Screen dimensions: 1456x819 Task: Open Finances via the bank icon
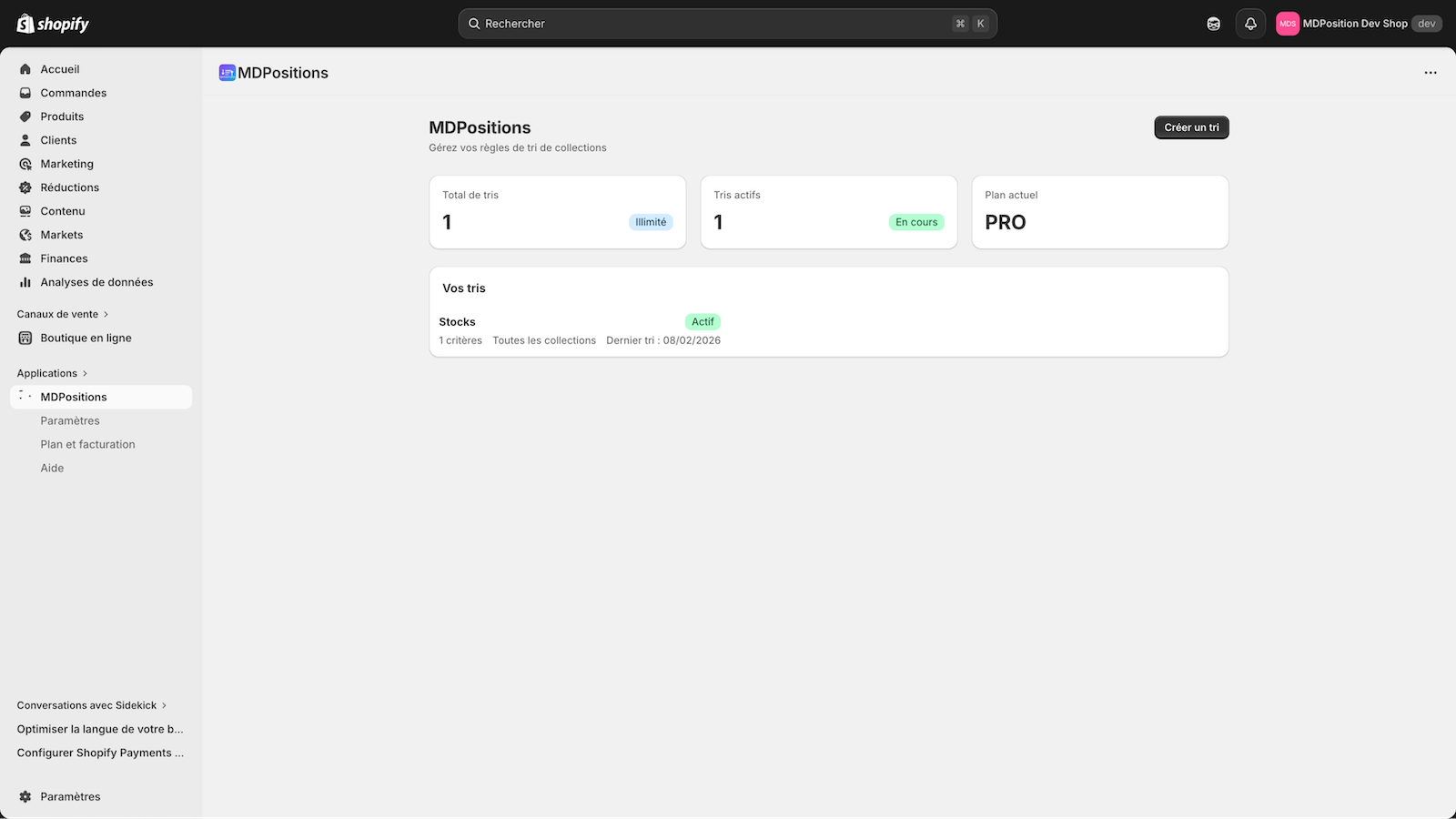pos(25,258)
